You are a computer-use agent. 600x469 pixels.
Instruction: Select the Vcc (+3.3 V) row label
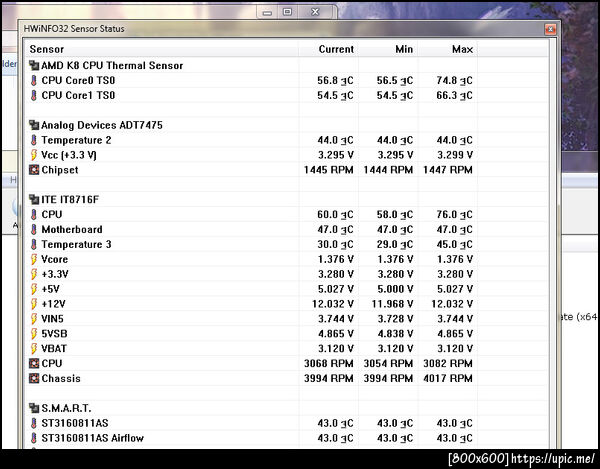coord(69,155)
